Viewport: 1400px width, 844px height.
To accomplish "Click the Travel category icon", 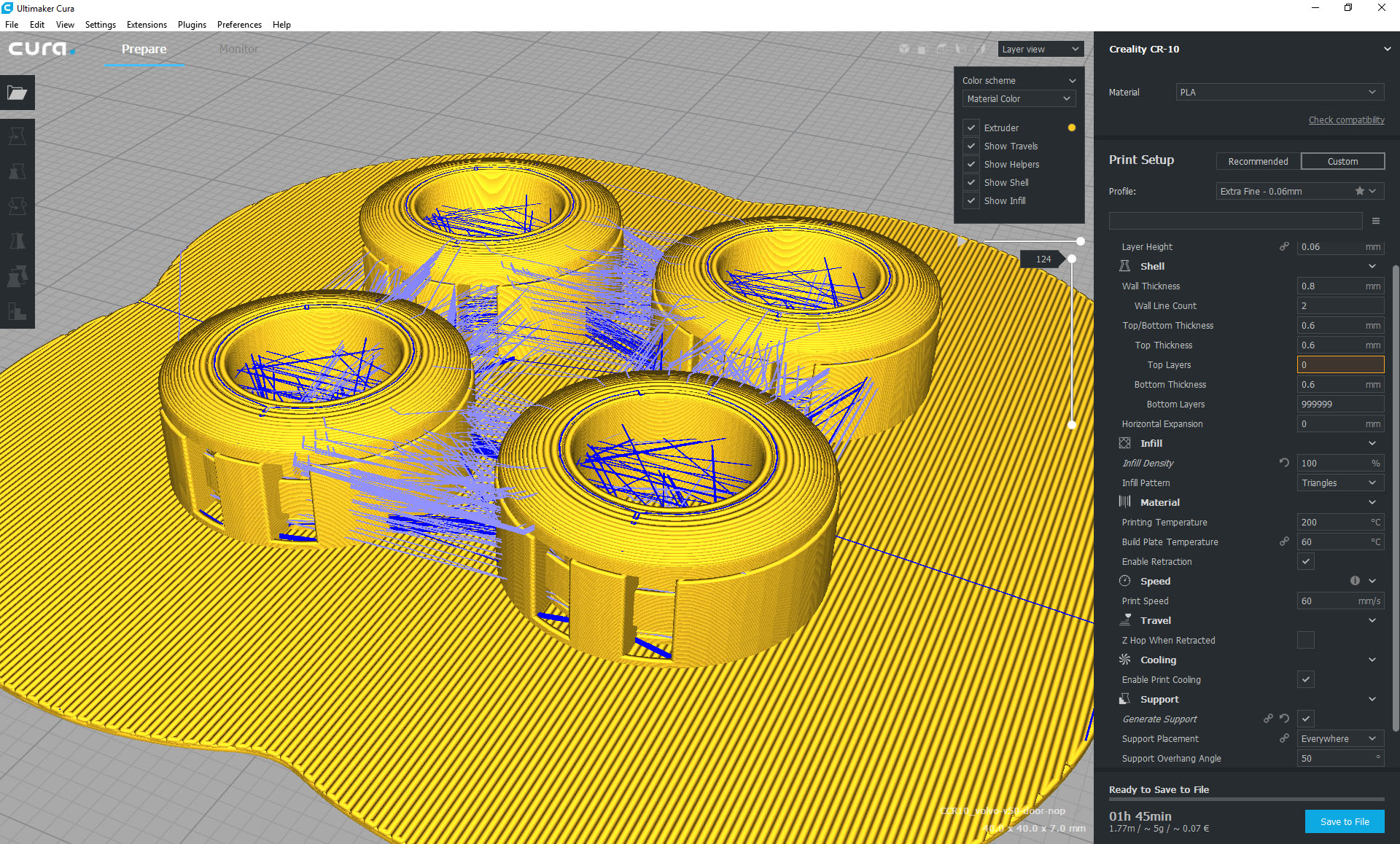I will 1125,620.
